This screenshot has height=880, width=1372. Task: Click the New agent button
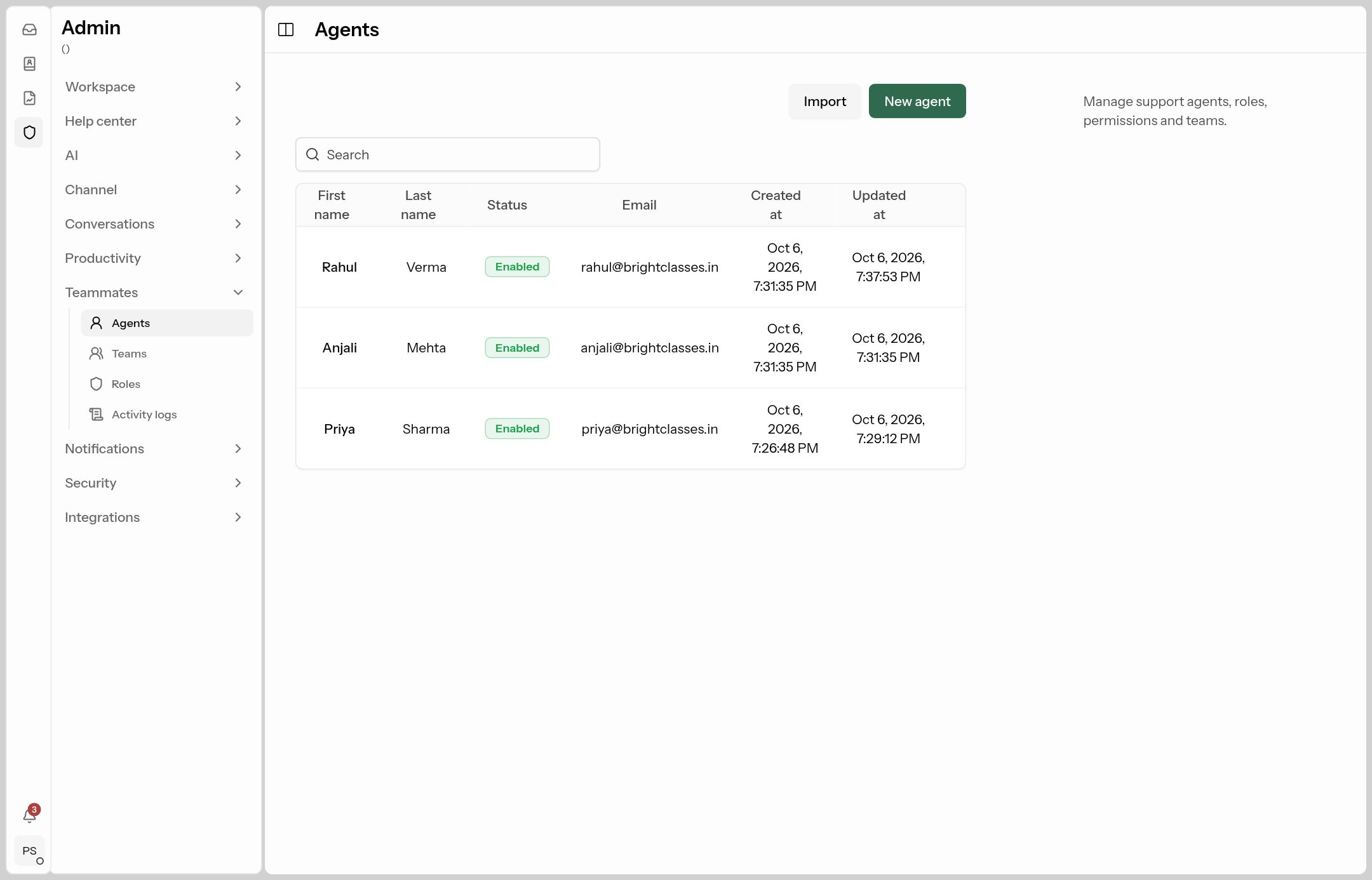pyautogui.click(x=917, y=102)
